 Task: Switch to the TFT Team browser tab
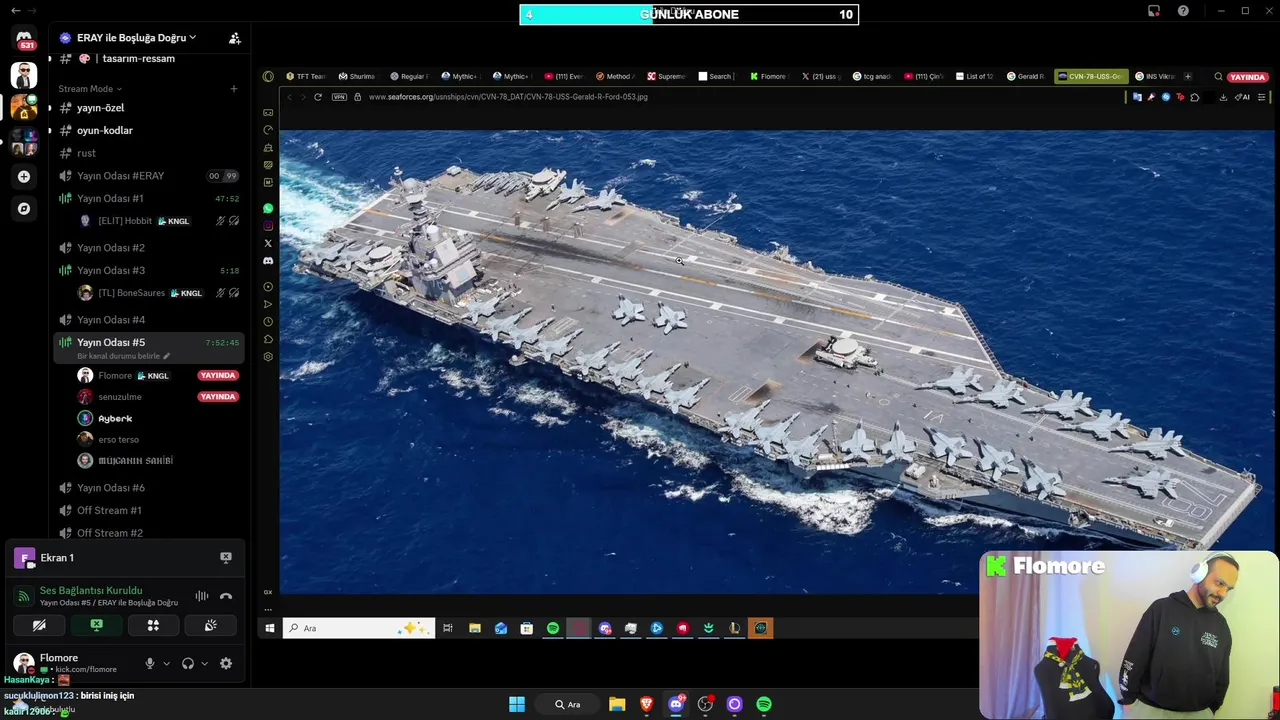[x=306, y=77]
